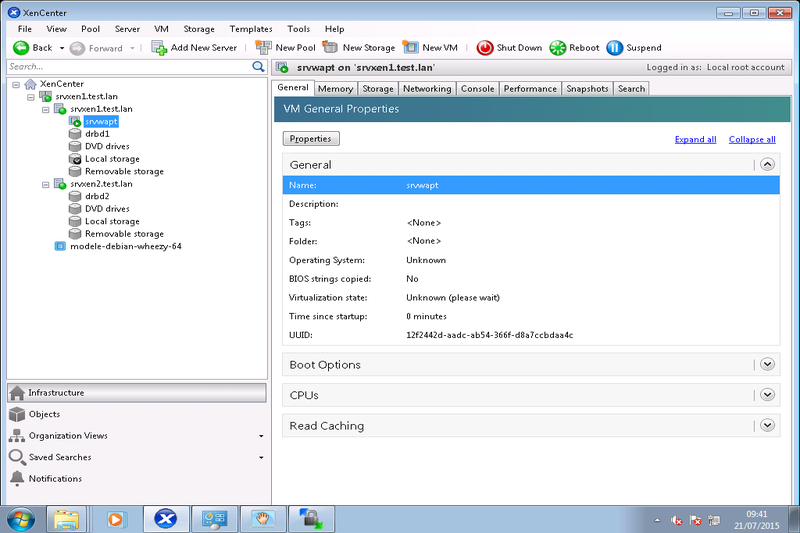Click the XenCenter home icon in tree
The image size is (800, 533).
(31, 84)
